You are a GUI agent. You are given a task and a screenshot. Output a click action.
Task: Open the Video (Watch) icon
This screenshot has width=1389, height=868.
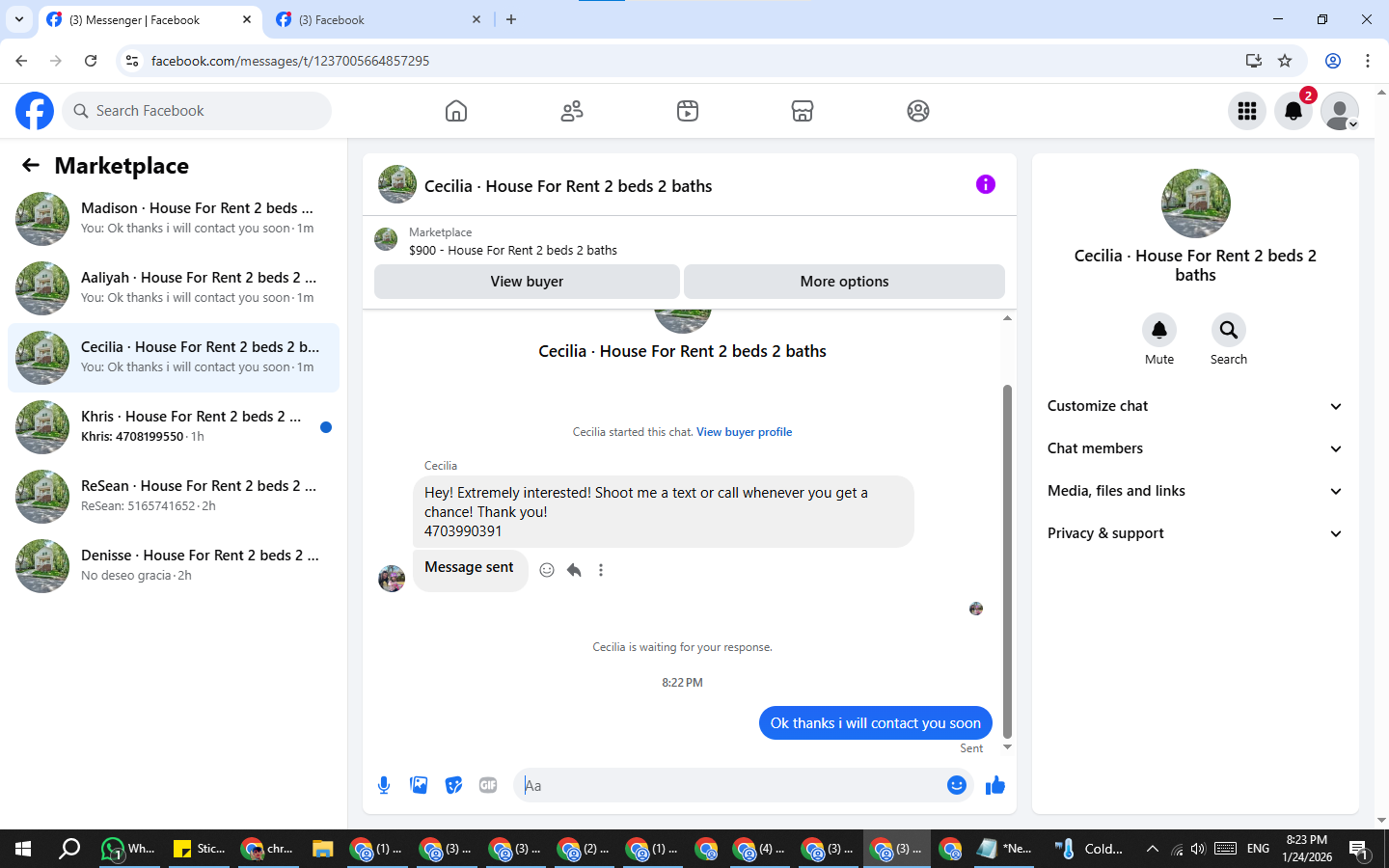coord(688,111)
